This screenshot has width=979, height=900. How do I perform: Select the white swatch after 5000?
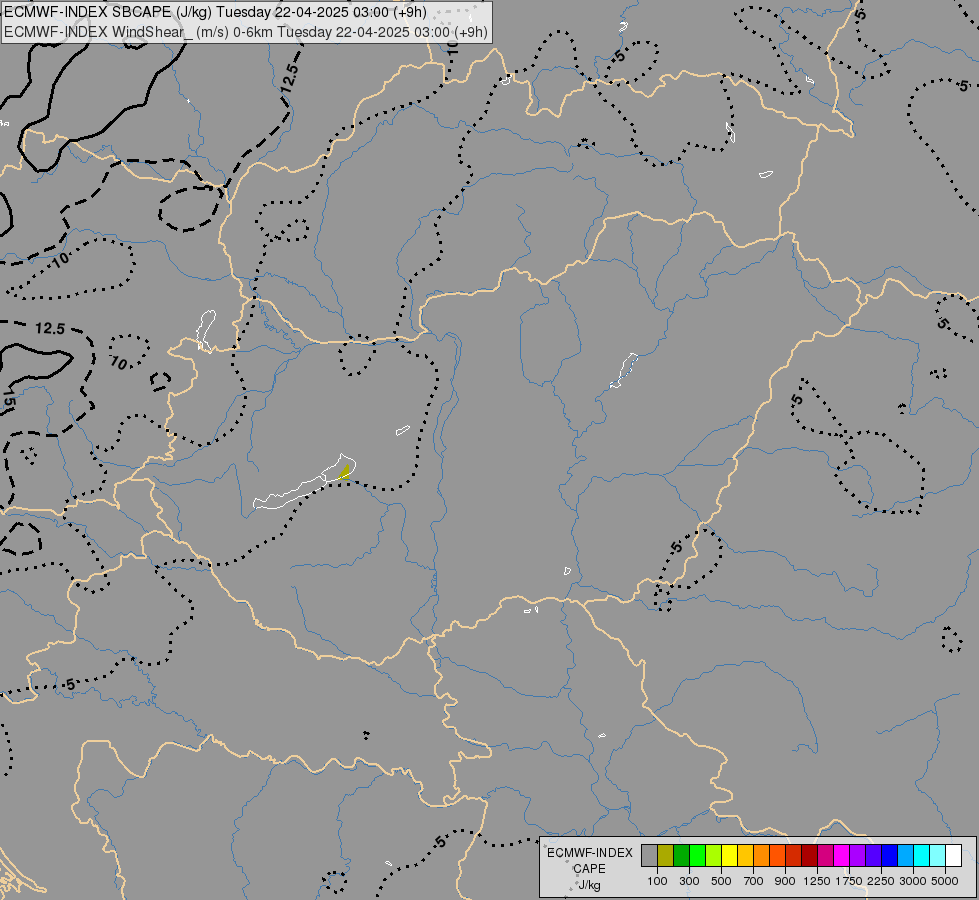[x=954, y=855]
